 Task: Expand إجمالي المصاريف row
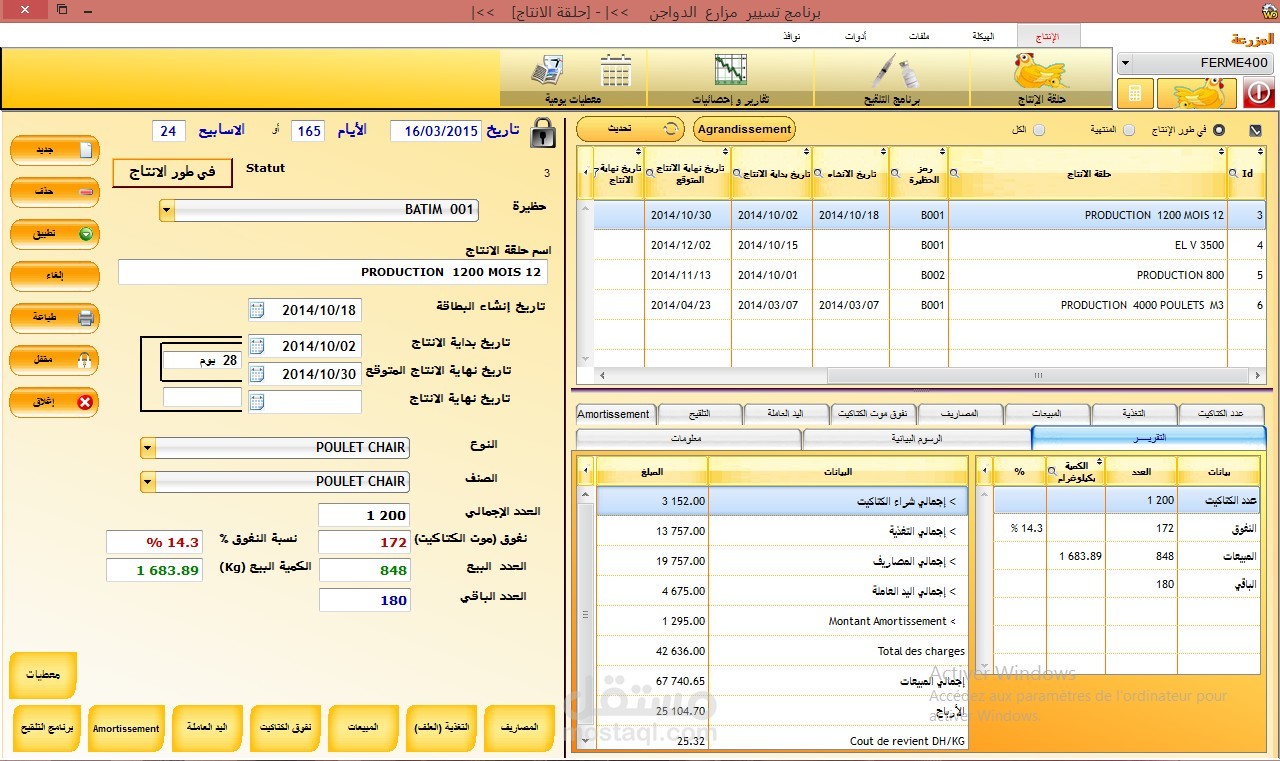tap(953, 561)
